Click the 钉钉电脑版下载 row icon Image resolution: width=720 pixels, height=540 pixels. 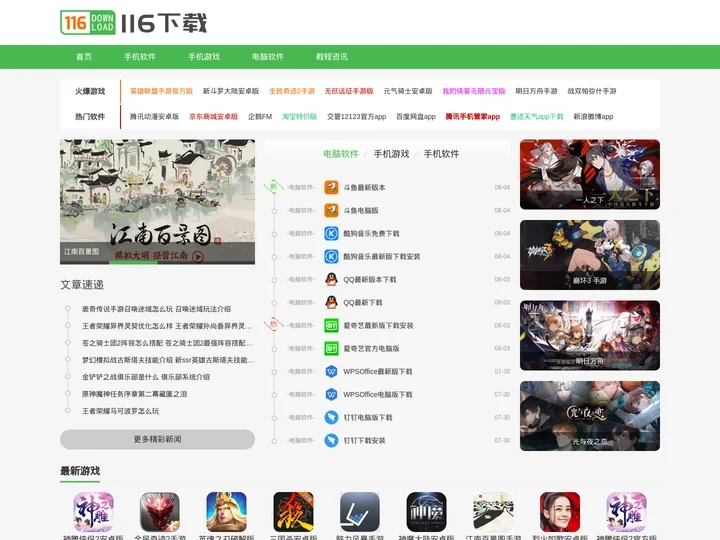331,417
